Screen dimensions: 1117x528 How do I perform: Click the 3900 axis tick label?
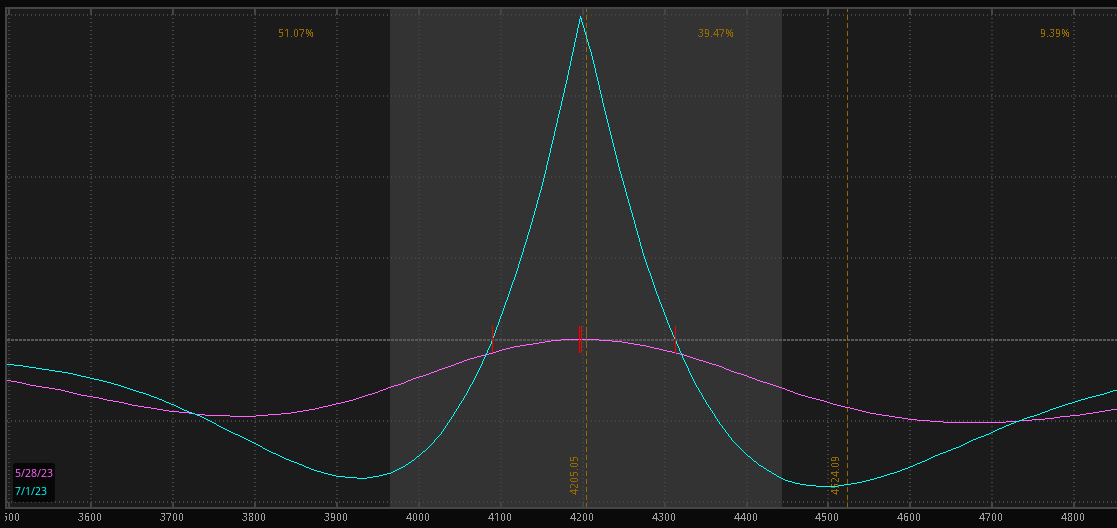coord(336,517)
